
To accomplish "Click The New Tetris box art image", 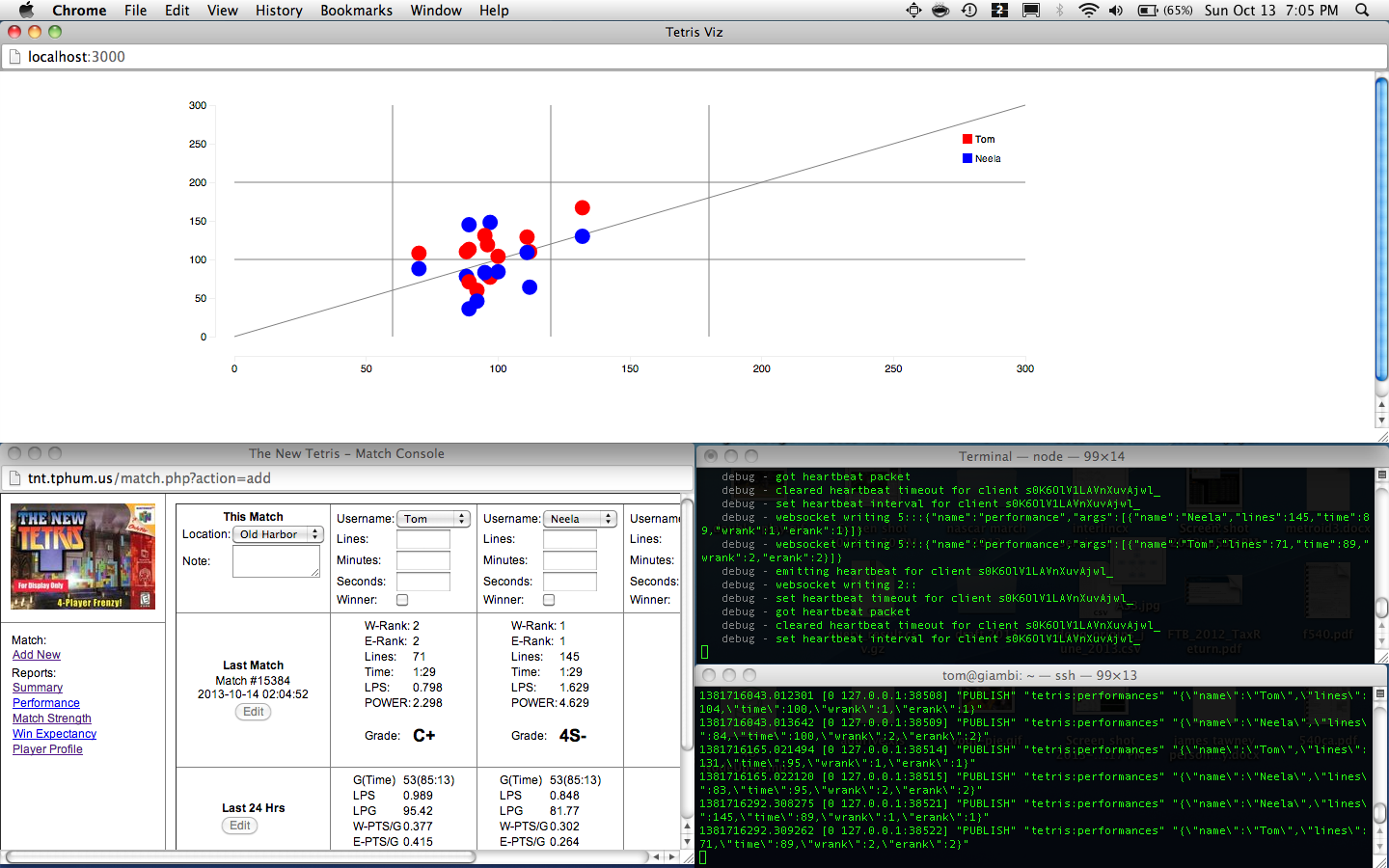I will (83, 556).
